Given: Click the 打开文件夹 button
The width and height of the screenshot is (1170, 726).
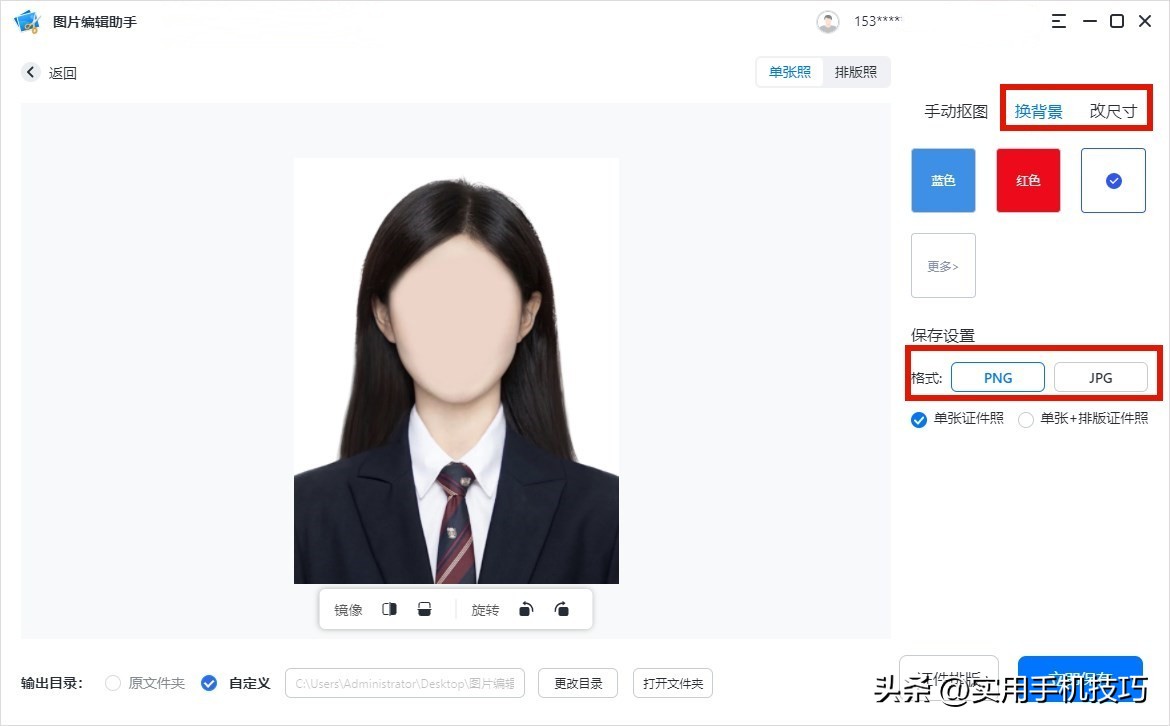Looking at the screenshot, I should coord(672,683).
